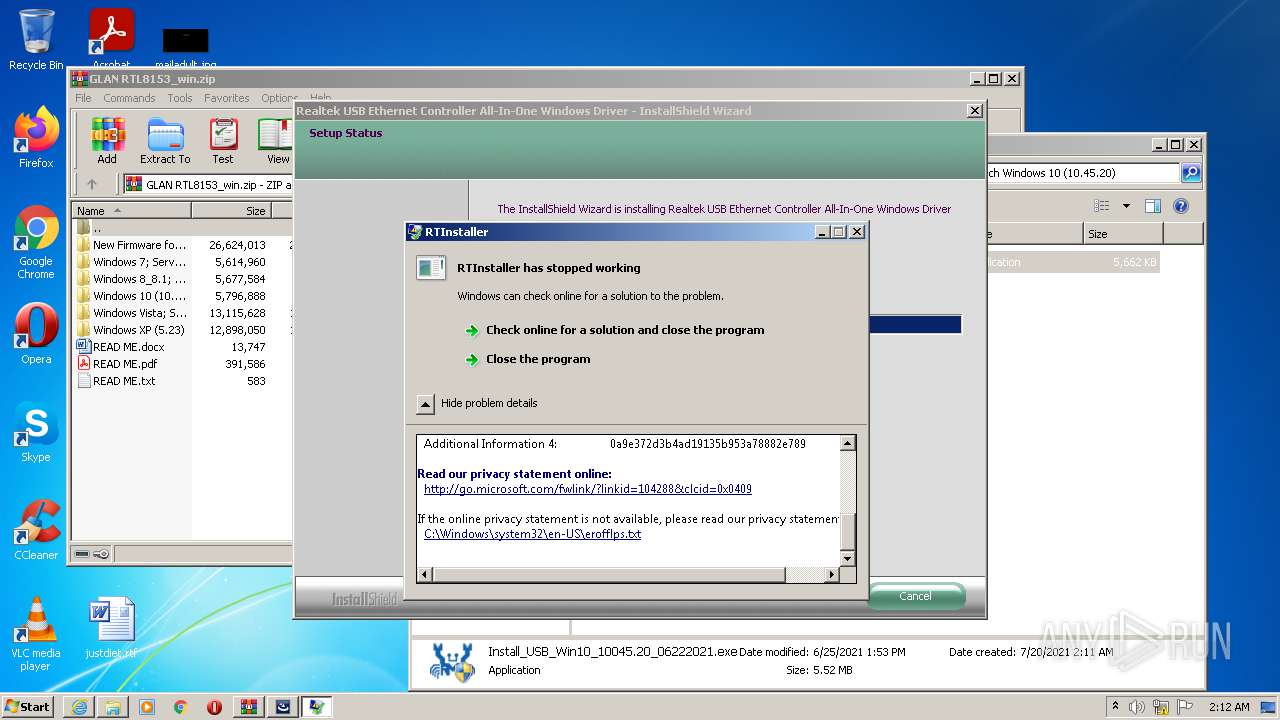Click the View icon in WinRAR toolbar
This screenshot has height=720, width=1280.
pos(275,141)
